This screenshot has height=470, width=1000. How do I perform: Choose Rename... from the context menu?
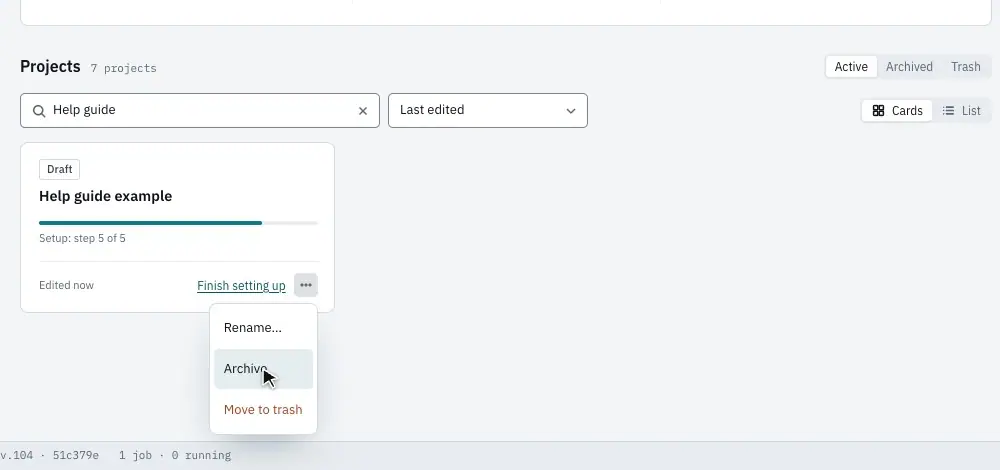(263, 328)
